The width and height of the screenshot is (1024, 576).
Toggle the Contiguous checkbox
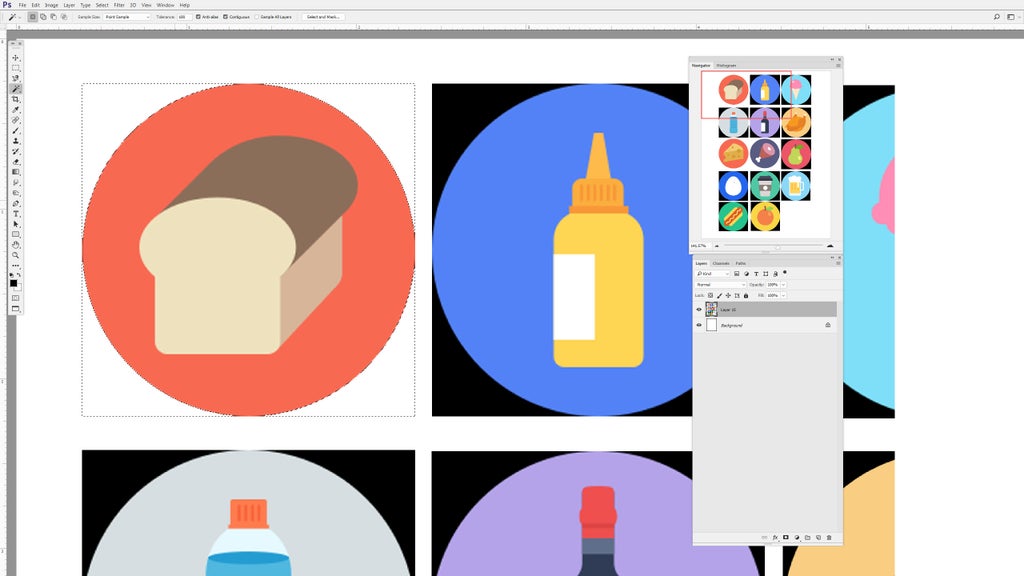click(225, 17)
